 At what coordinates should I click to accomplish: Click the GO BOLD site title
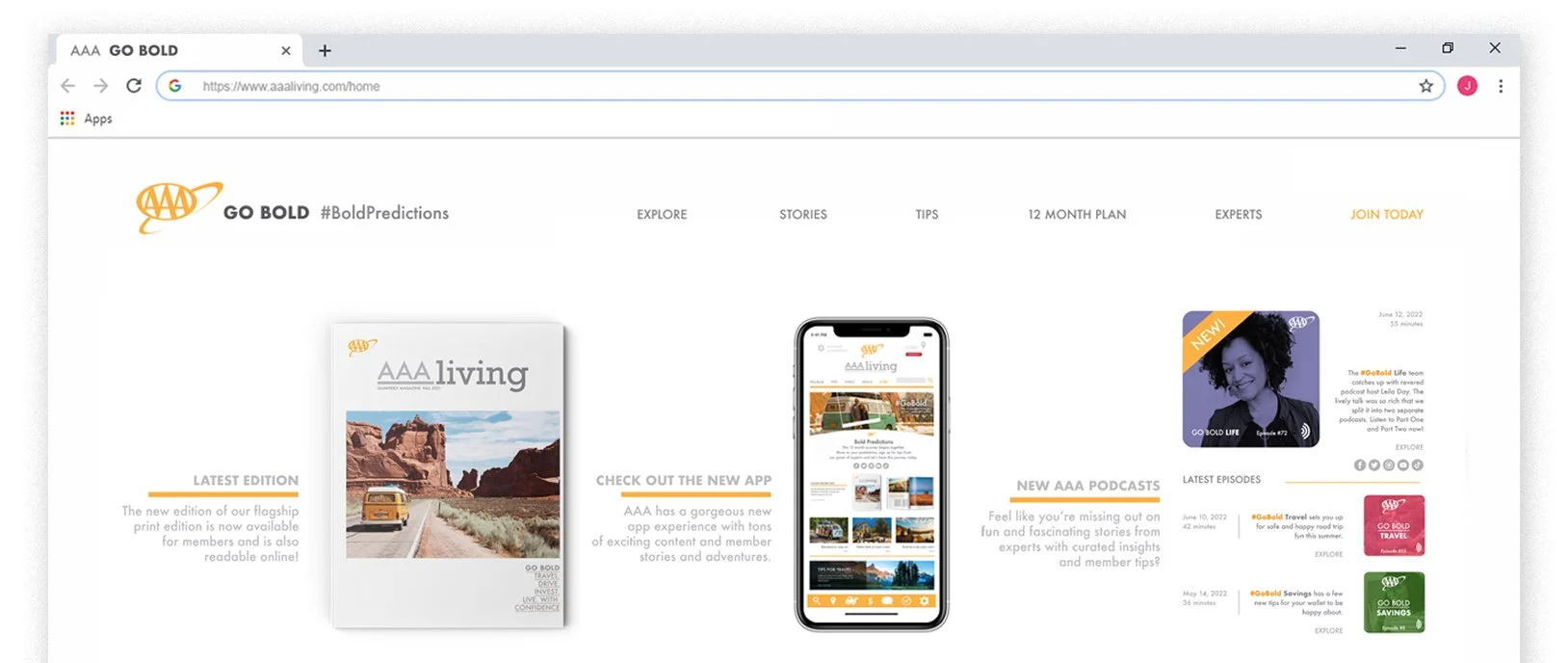coord(266,213)
